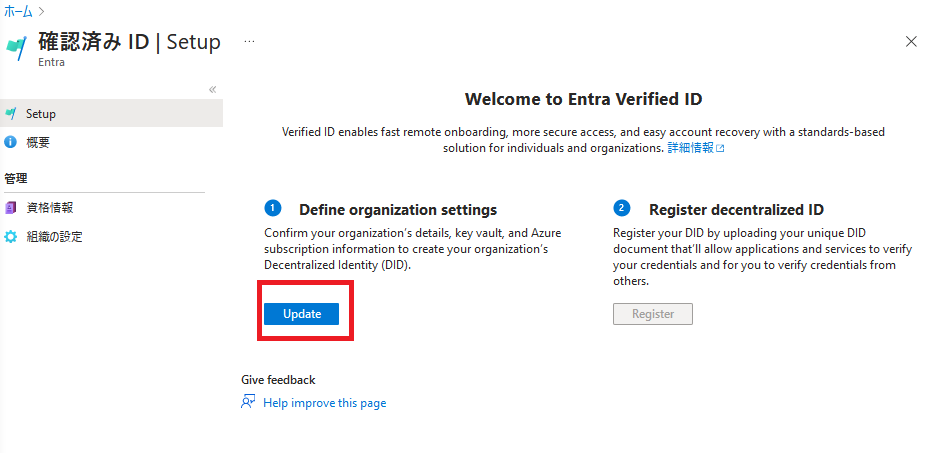Viewport: 925px width, 453px height.
Task: Open the 概要 overview page label
Action: tap(38, 143)
